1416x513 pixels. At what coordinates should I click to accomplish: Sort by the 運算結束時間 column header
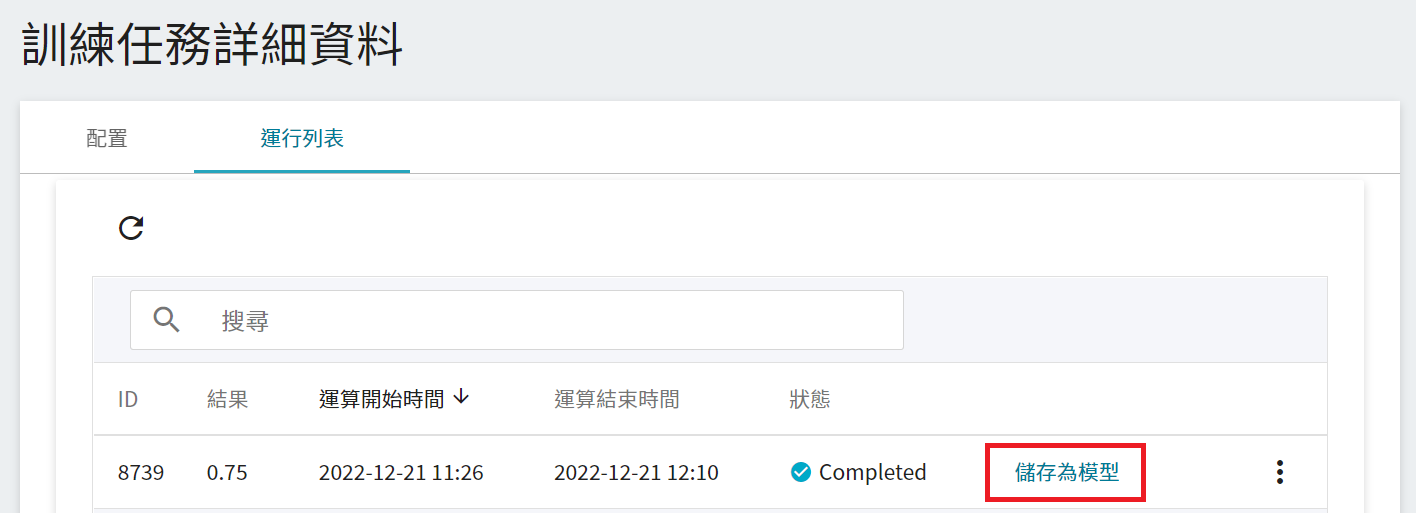click(x=617, y=399)
